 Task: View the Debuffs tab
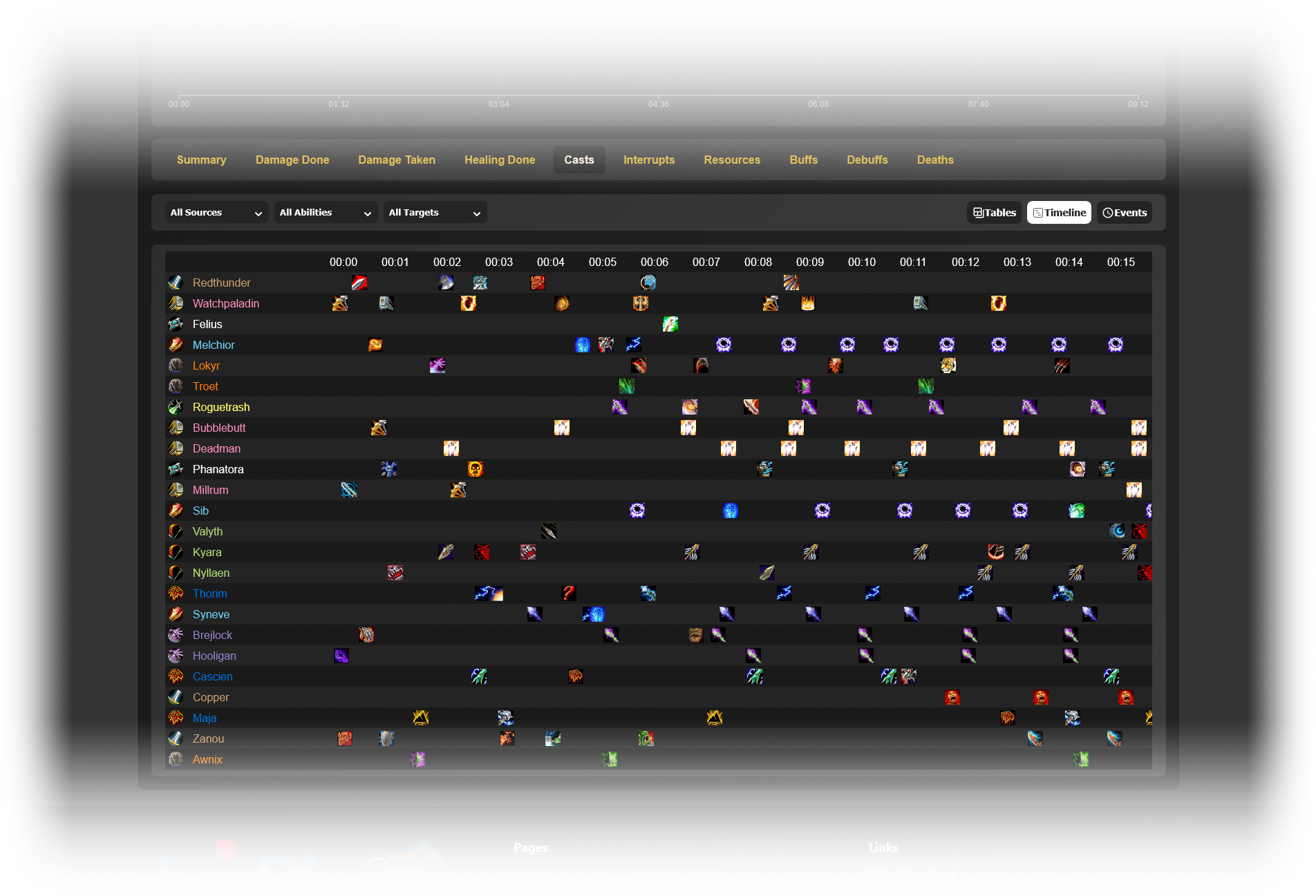coord(867,160)
